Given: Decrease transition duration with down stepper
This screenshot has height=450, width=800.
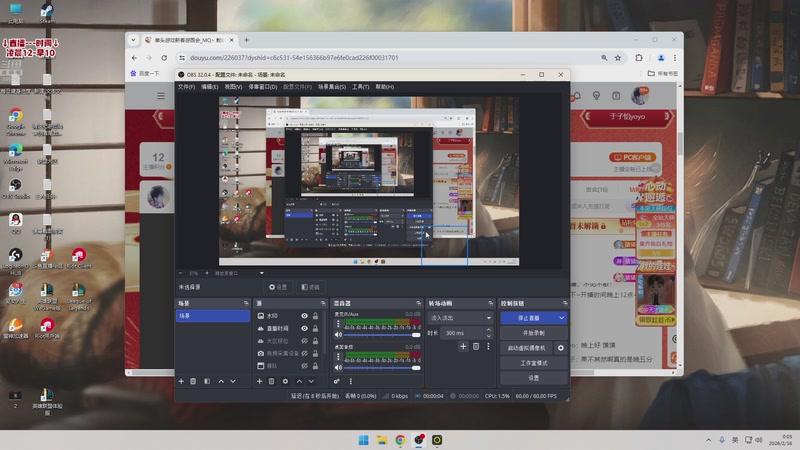Looking at the screenshot, I should pos(489,336).
